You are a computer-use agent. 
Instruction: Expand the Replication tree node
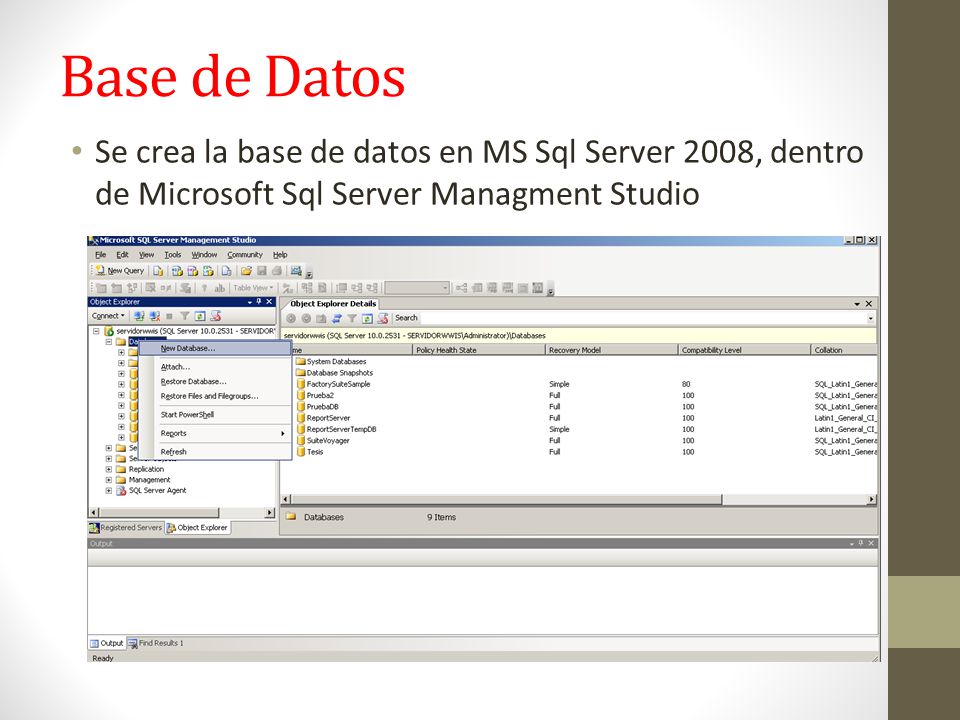(x=109, y=469)
